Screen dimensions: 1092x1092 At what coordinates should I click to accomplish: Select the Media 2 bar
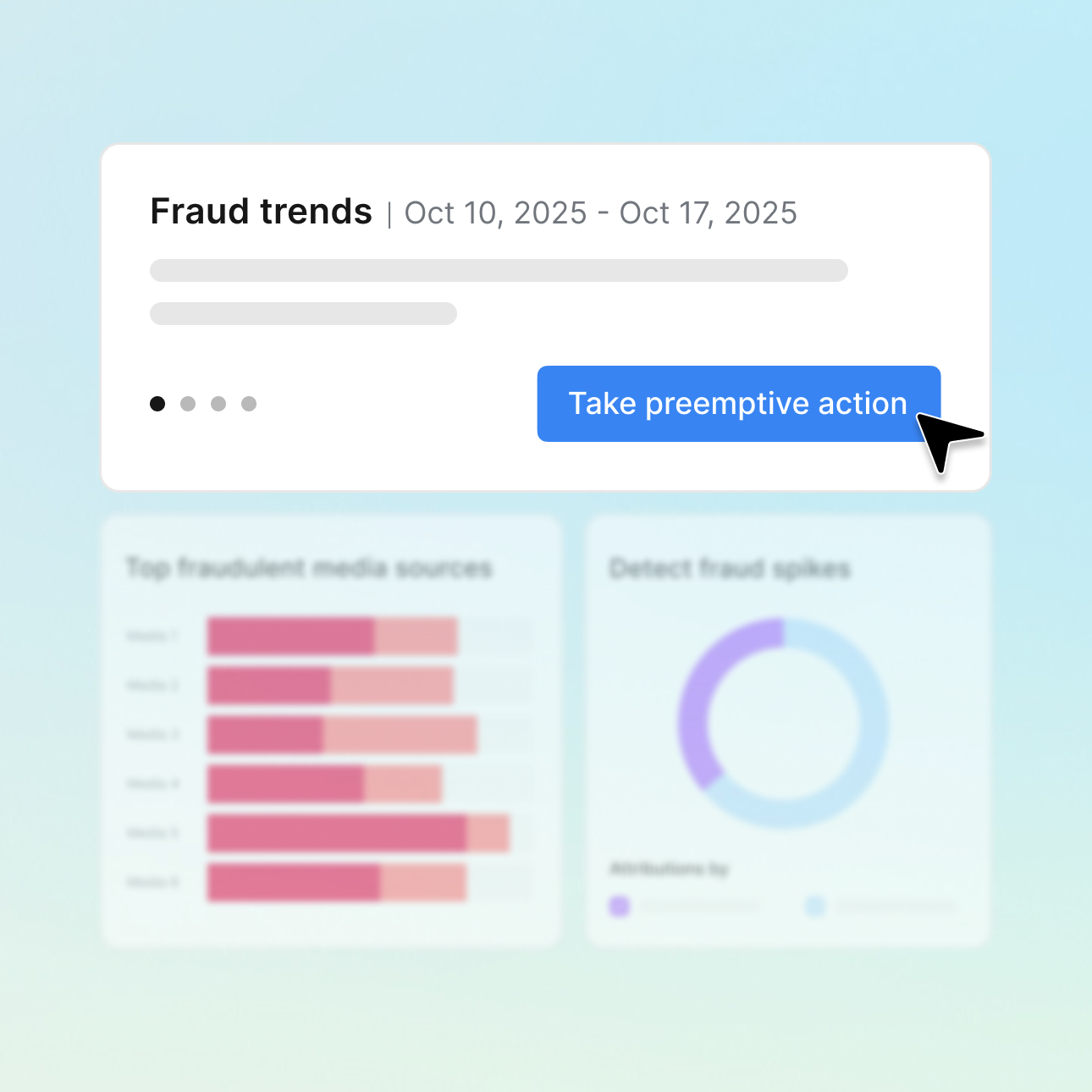328,685
